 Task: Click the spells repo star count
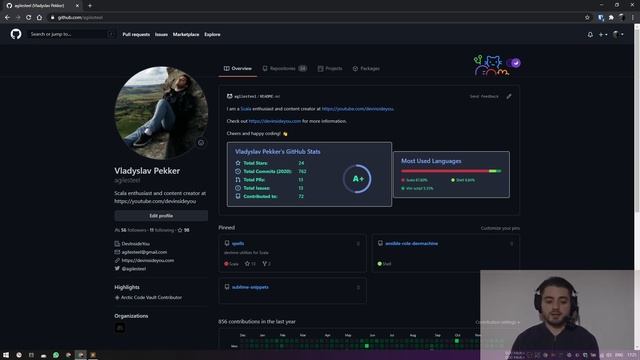pyautogui.click(x=250, y=264)
